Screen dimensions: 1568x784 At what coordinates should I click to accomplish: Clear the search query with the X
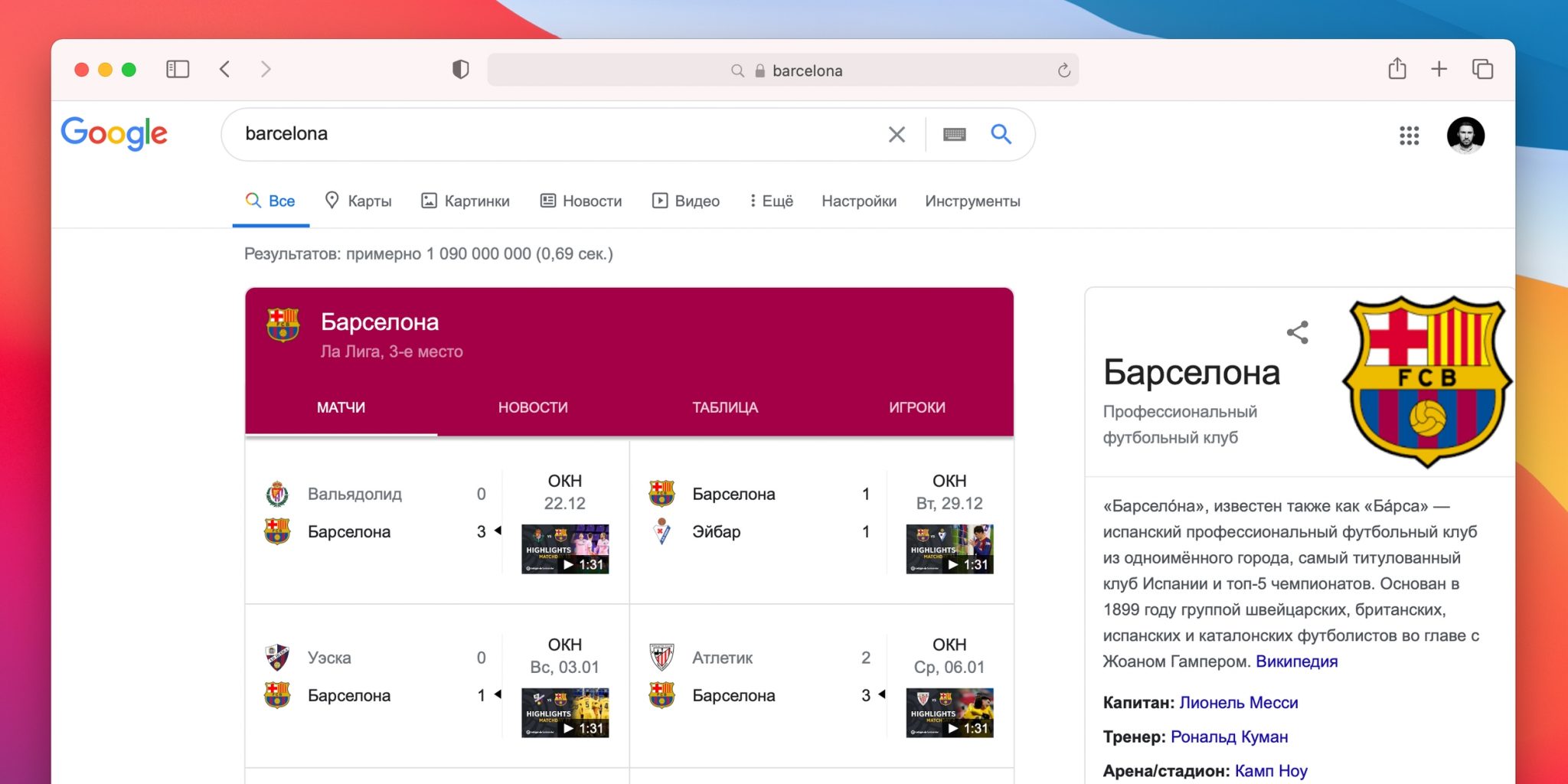point(897,135)
